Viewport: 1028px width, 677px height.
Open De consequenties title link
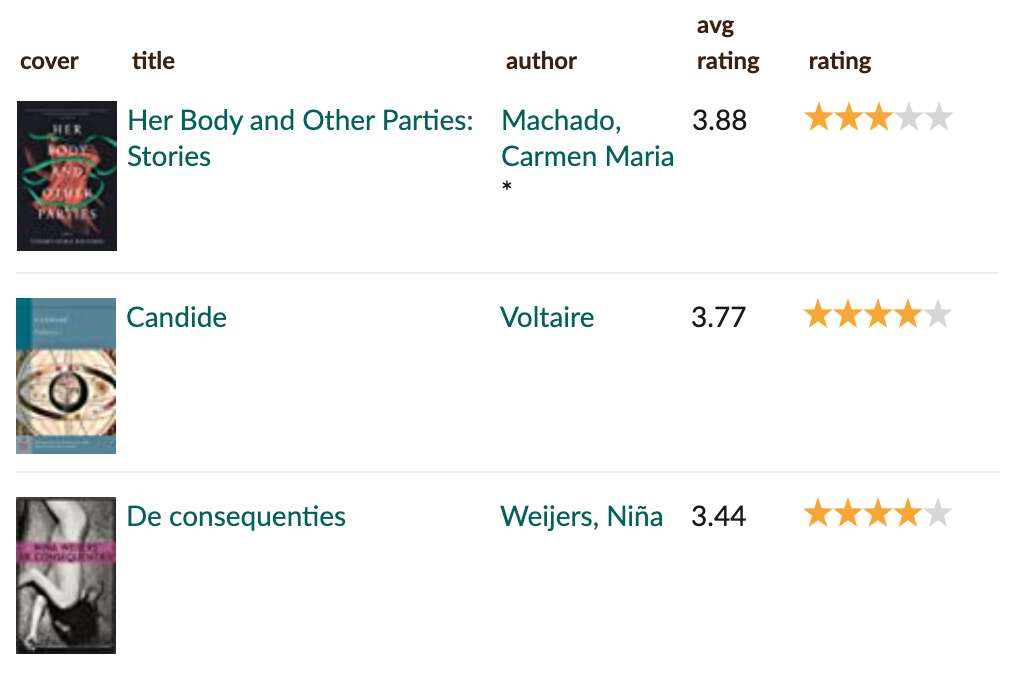point(236,516)
